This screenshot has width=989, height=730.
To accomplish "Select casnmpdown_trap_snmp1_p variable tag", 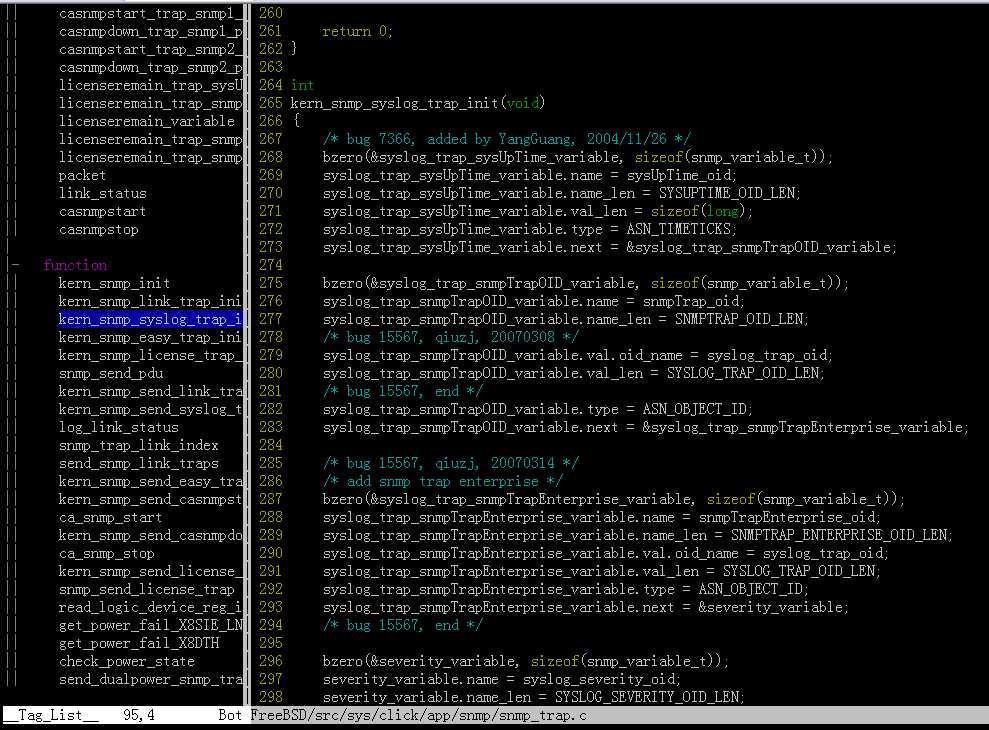I will click(x=150, y=31).
